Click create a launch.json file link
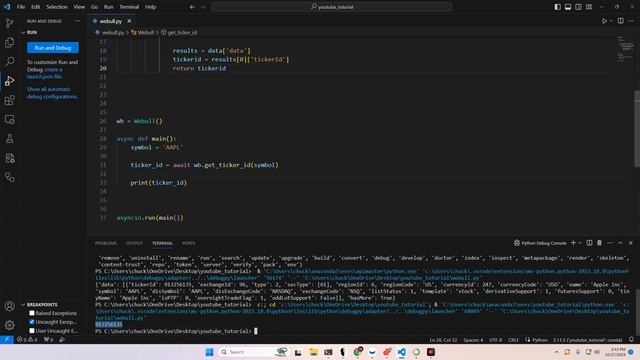Image resolution: width=640 pixels, height=360 pixels. click(46, 73)
